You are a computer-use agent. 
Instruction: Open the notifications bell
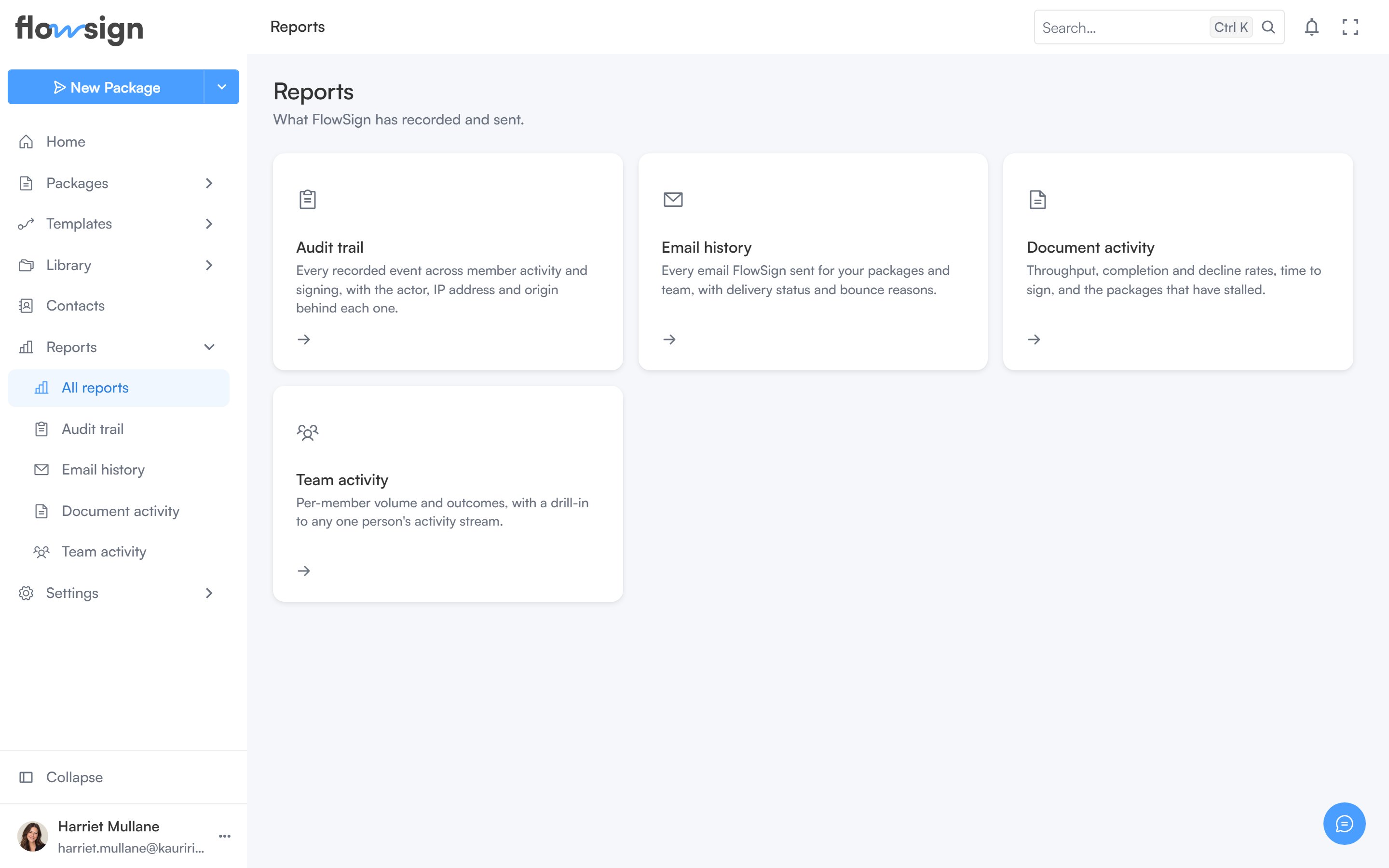pyautogui.click(x=1311, y=27)
